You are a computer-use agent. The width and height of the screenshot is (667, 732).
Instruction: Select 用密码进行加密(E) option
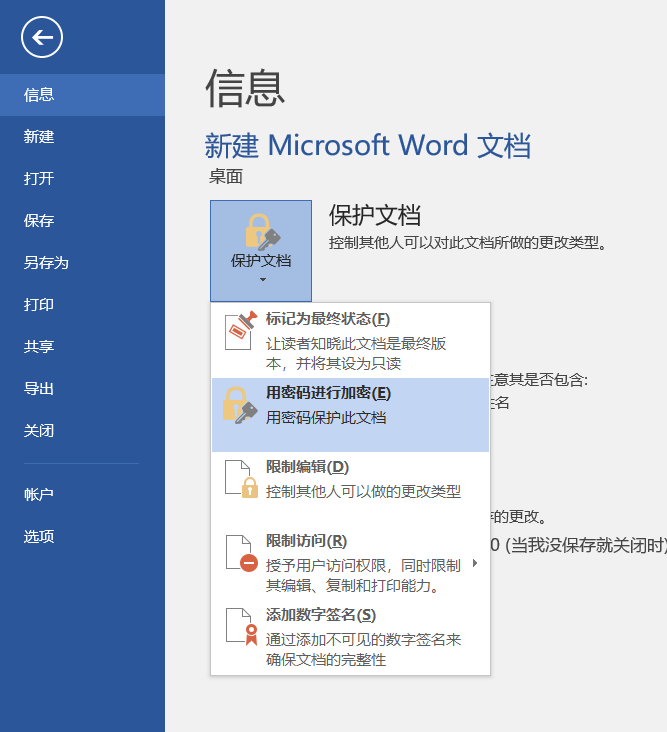[350, 415]
